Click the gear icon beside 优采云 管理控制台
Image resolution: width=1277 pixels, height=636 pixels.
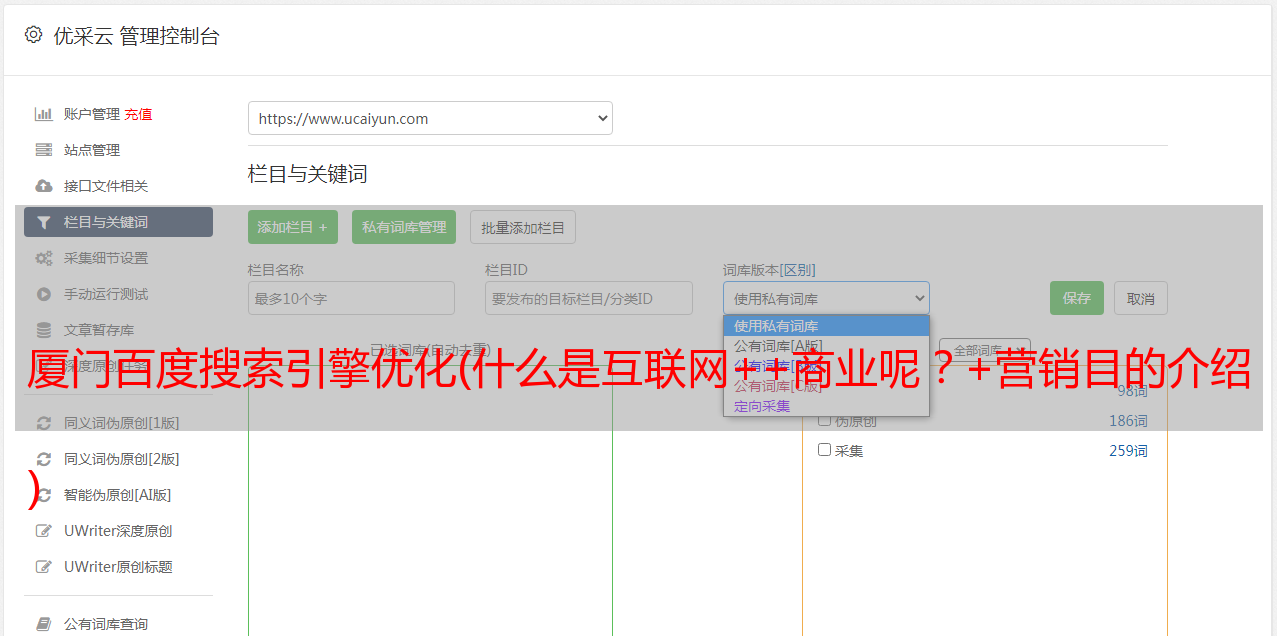pos(33,35)
